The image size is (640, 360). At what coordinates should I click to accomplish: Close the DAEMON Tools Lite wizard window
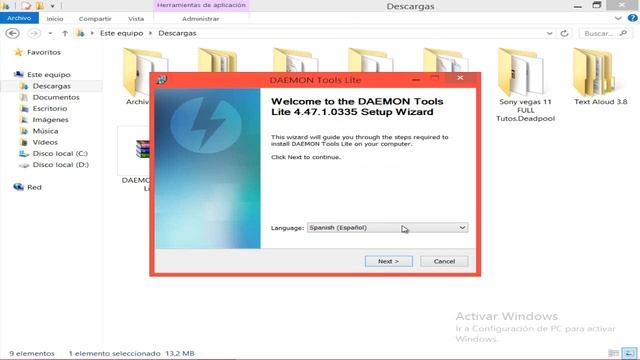click(x=460, y=78)
